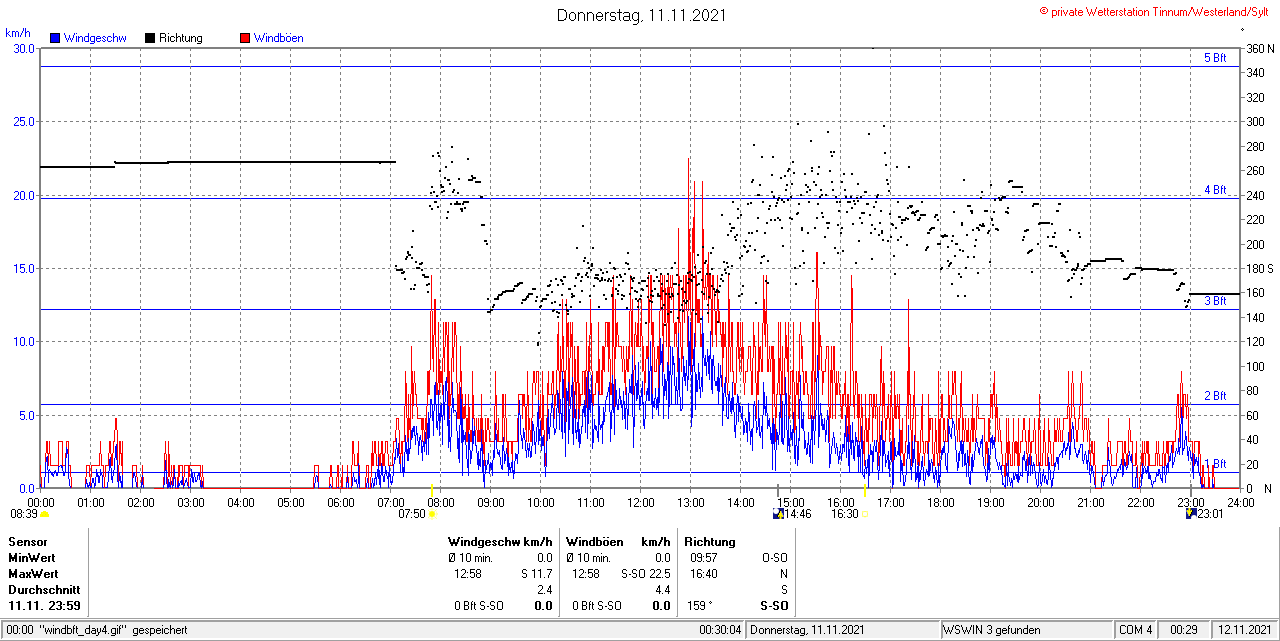Click the Durchschnitt row label
The image size is (1280, 641).
[44, 590]
